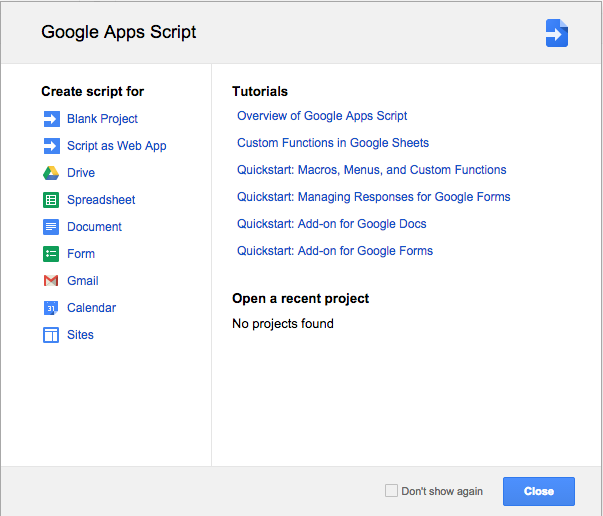Click the Calendar icon

(51, 308)
